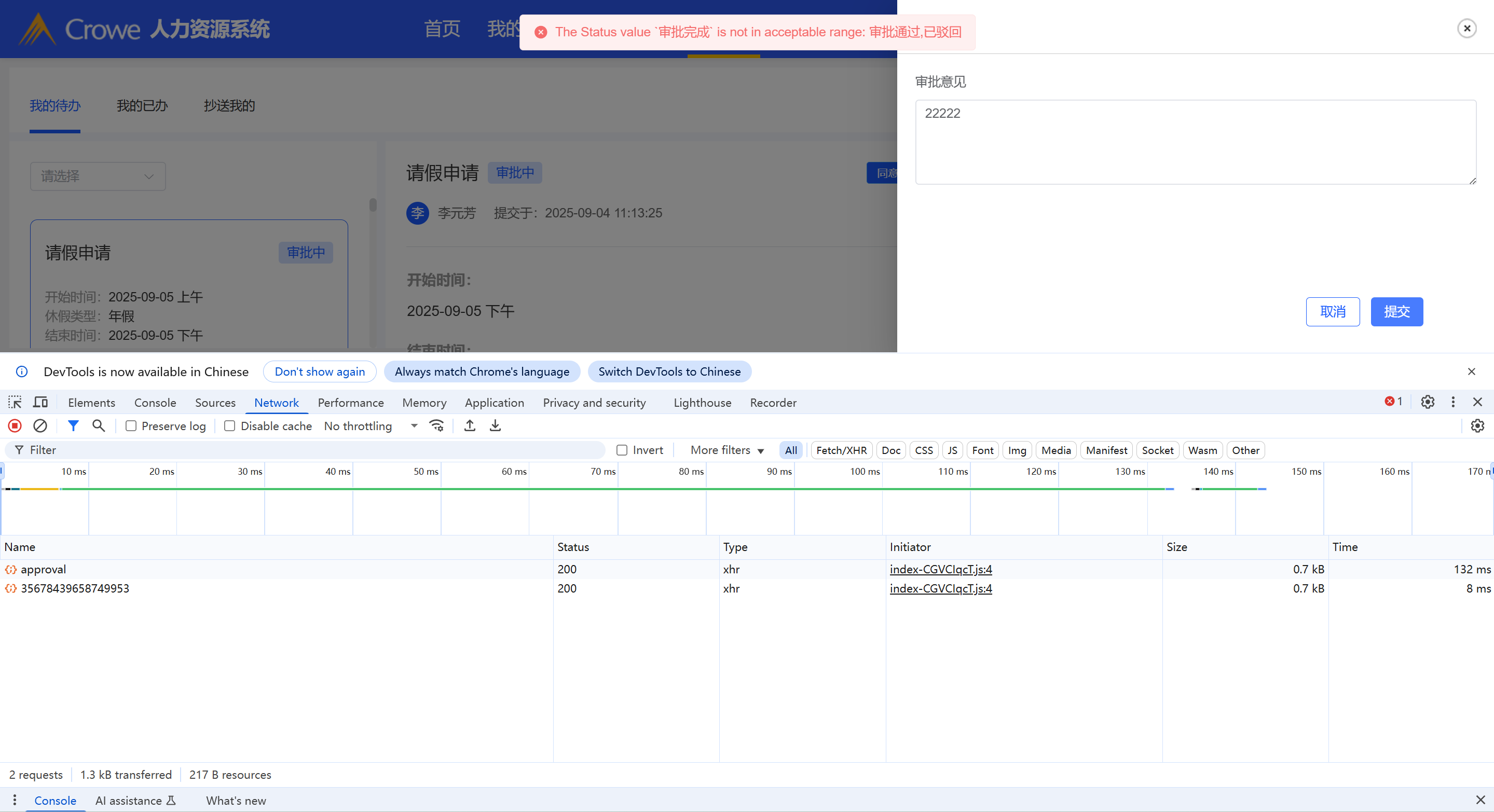Screen dimensions: 1494x812
Task: Click into the 审批意见 text area
Action: point(1195,142)
